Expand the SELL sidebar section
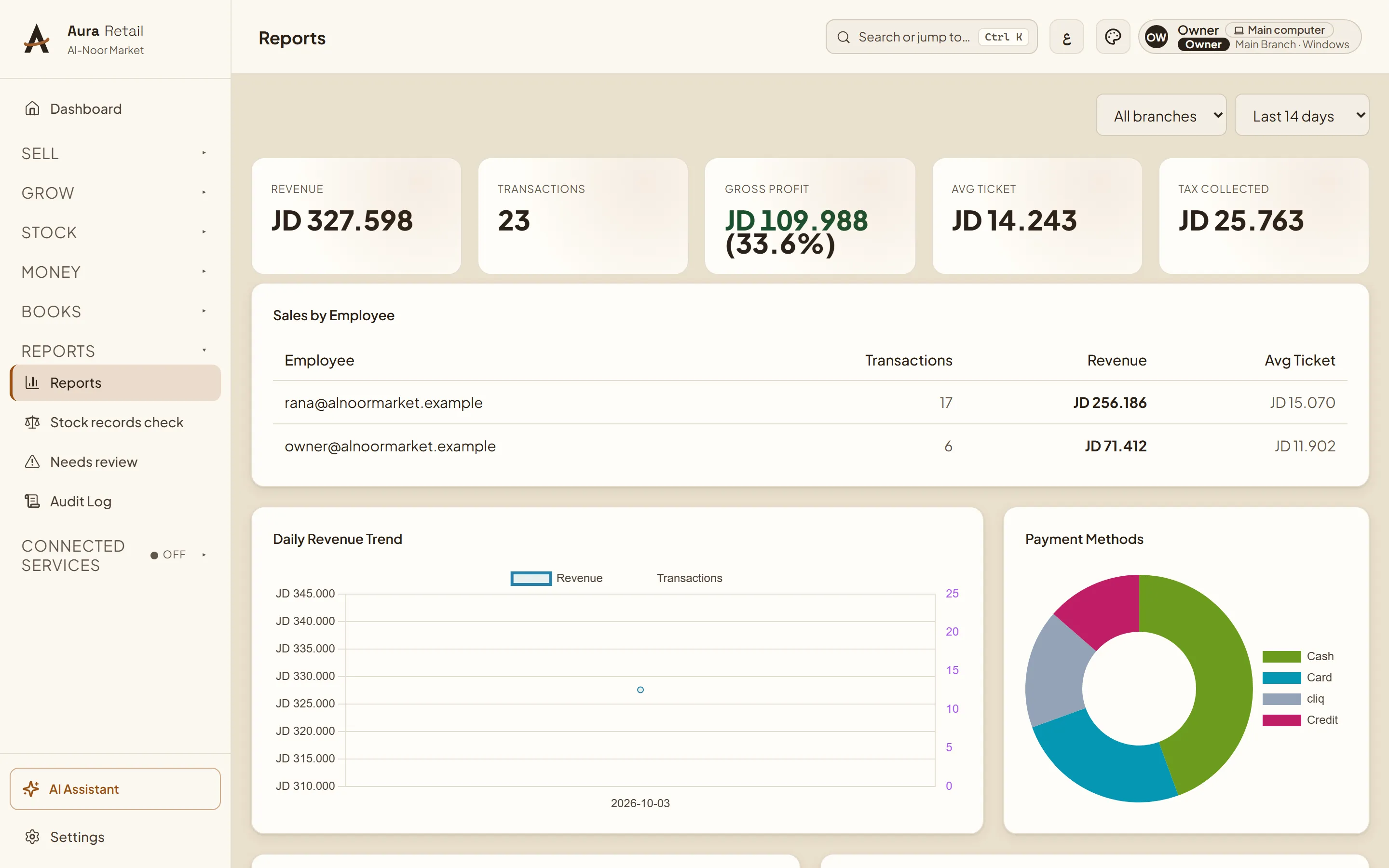Viewport: 1389px width, 868px height. pos(115,153)
